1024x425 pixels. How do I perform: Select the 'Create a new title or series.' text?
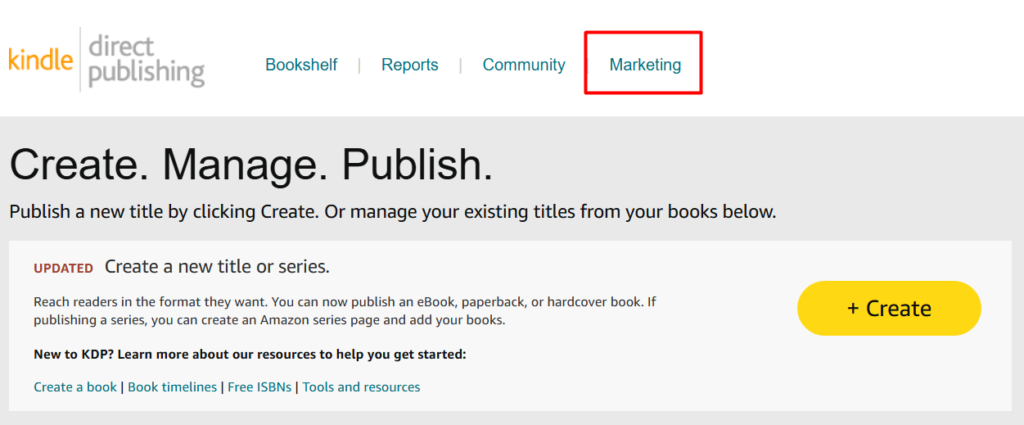[x=217, y=267]
